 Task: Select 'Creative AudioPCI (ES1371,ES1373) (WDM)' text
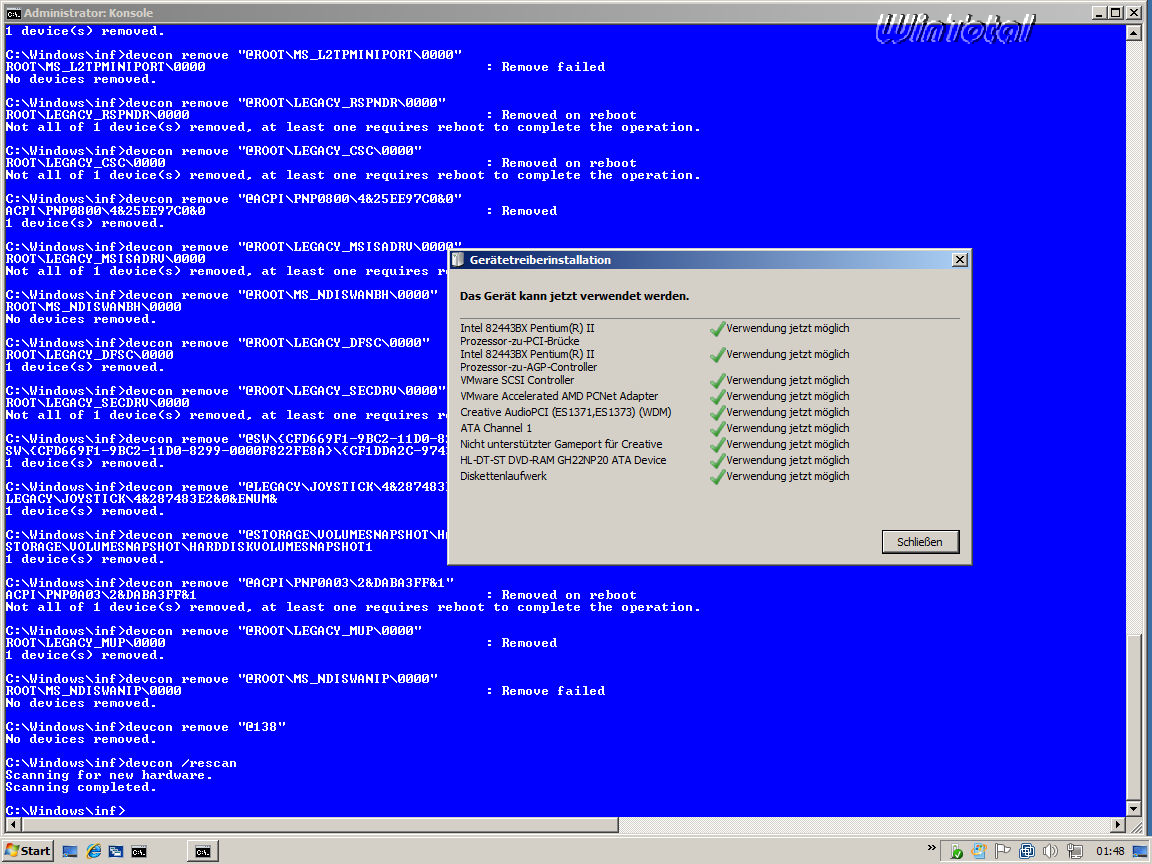566,413
